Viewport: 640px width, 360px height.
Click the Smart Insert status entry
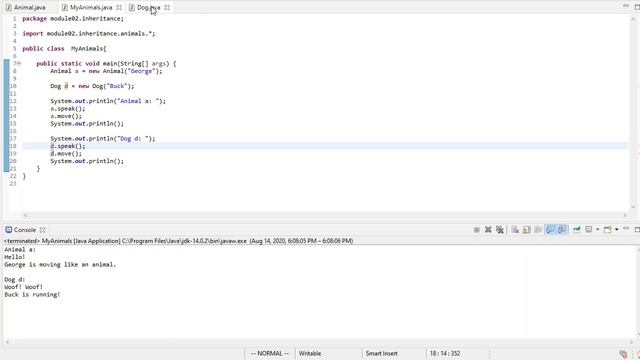[x=381, y=353]
